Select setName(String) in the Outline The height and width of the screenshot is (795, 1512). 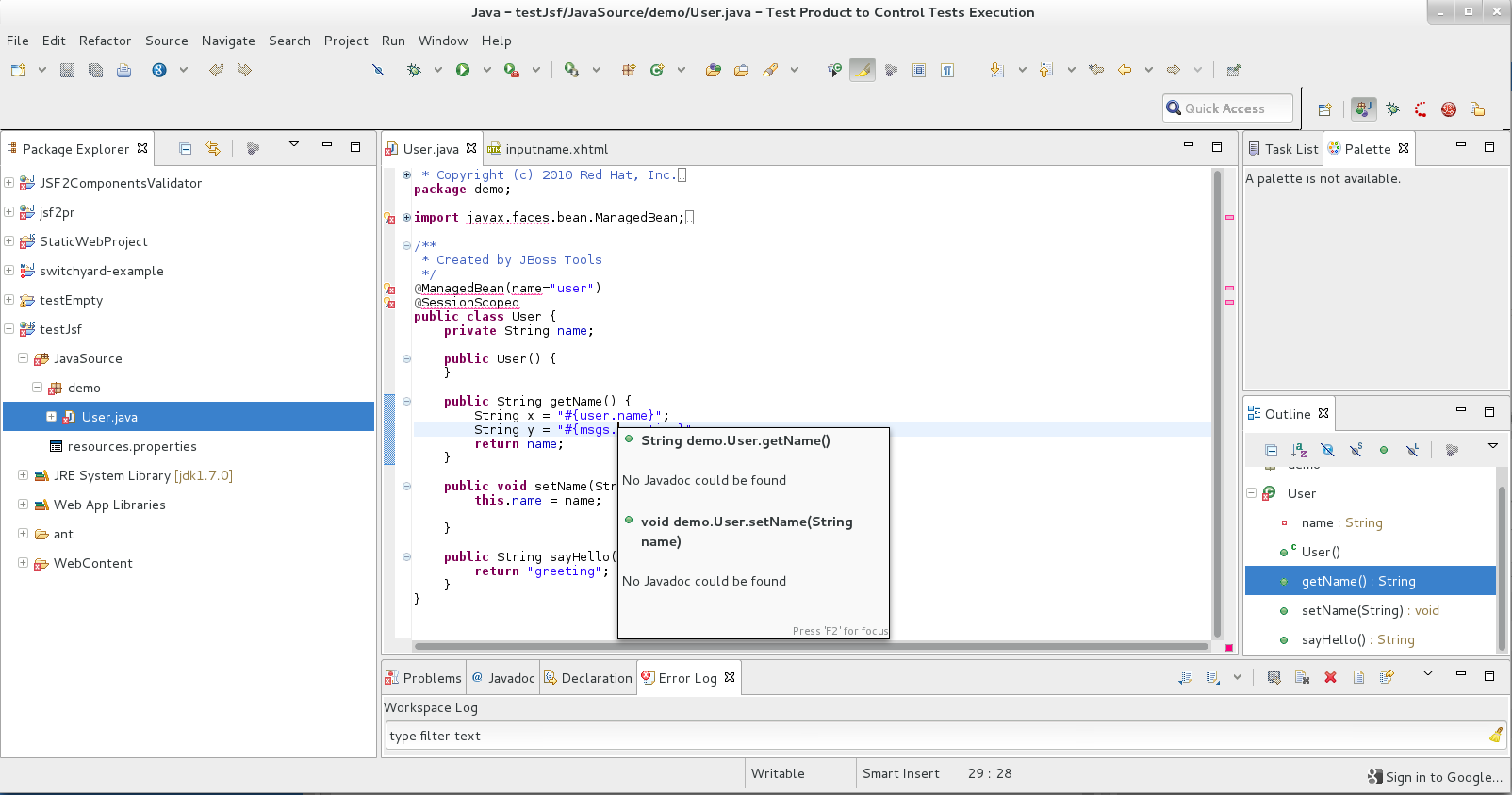(1371, 610)
